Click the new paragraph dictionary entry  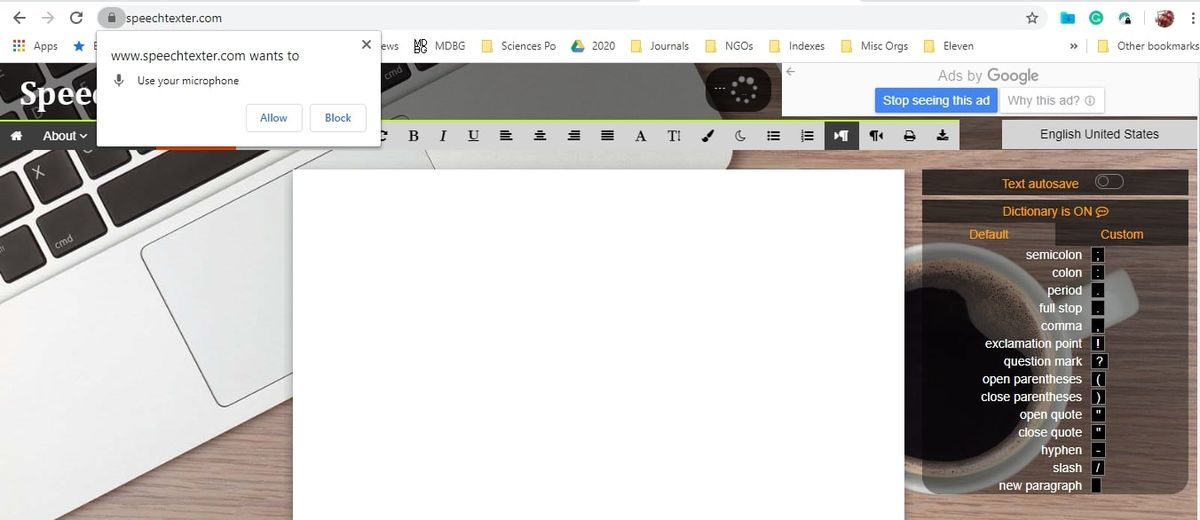[x=1050, y=485]
